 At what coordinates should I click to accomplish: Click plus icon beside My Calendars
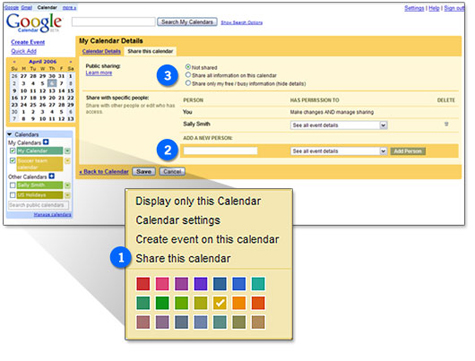46,142
